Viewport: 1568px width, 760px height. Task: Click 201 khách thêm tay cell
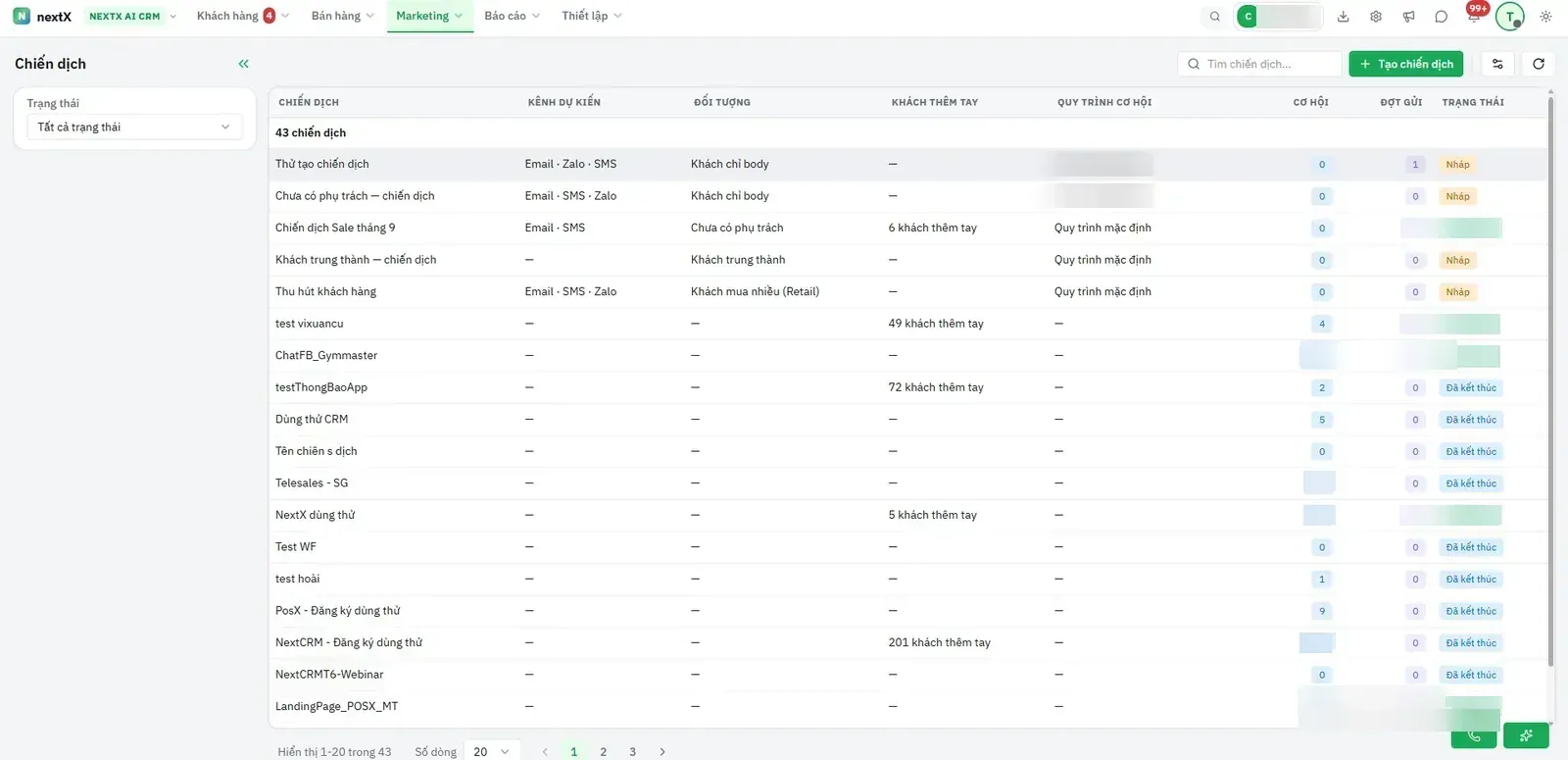click(x=940, y=642)
